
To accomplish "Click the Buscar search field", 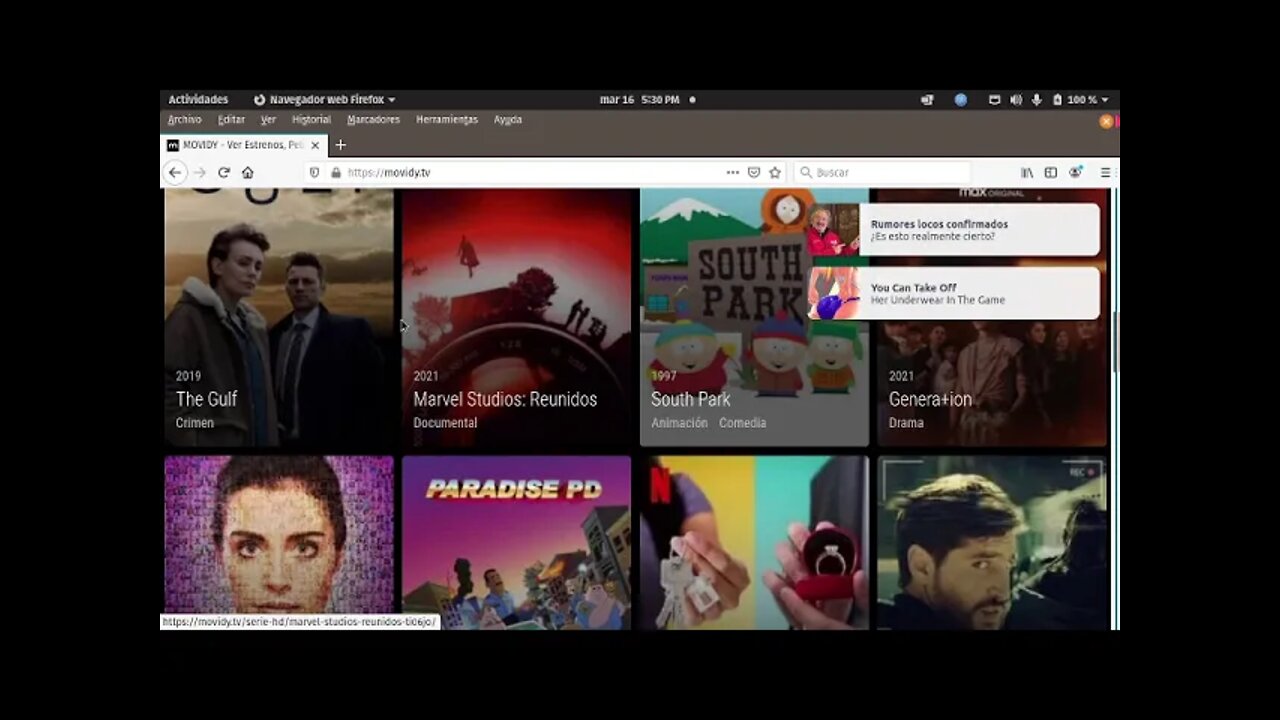I will [x=883, y=172].
